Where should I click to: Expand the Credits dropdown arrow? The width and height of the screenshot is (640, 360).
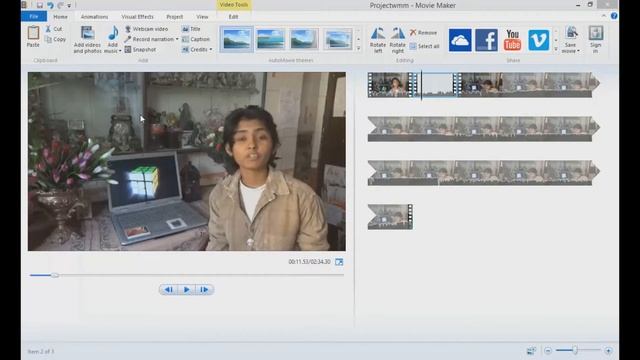(211, 49)
